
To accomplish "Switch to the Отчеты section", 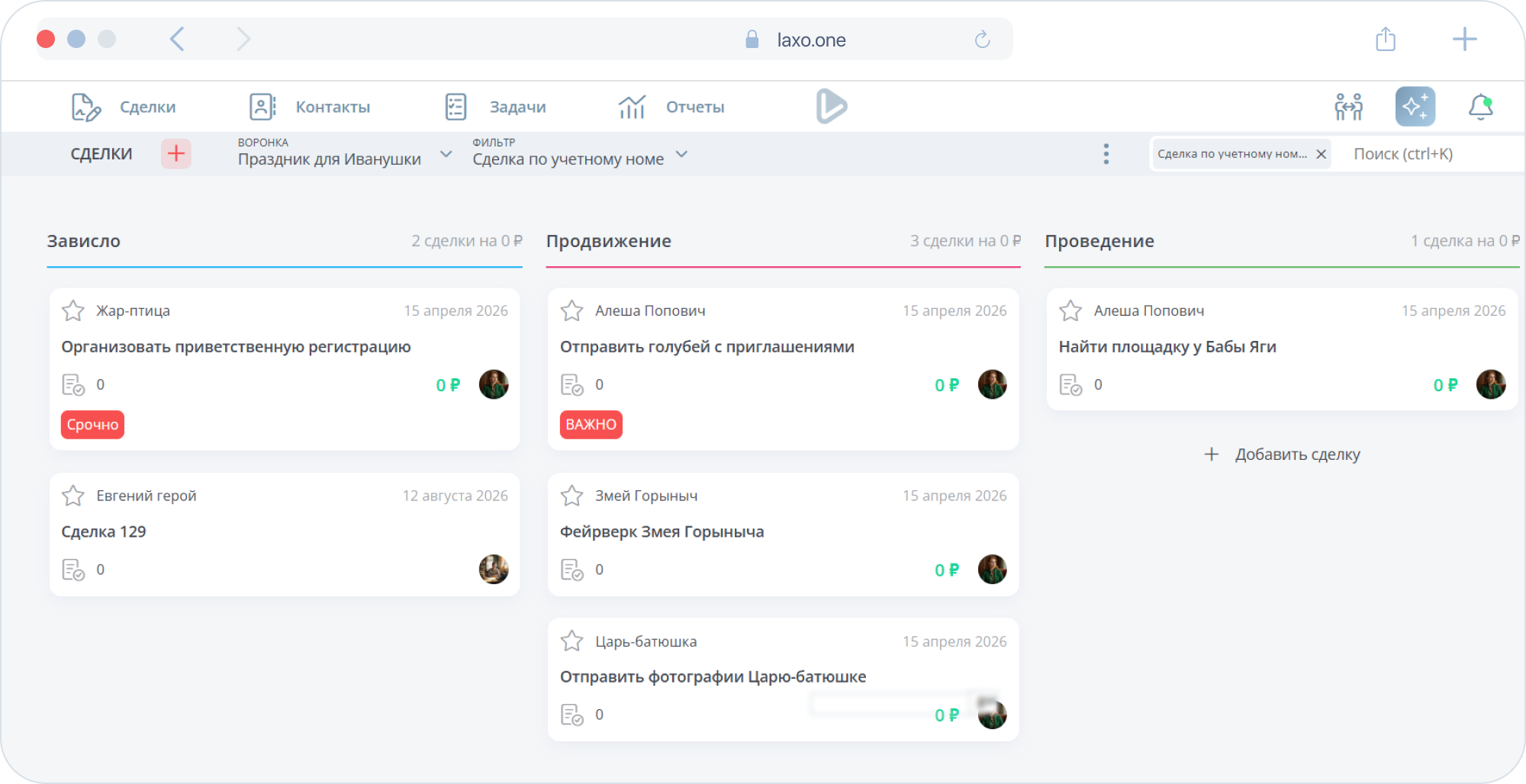I will 671,107.
